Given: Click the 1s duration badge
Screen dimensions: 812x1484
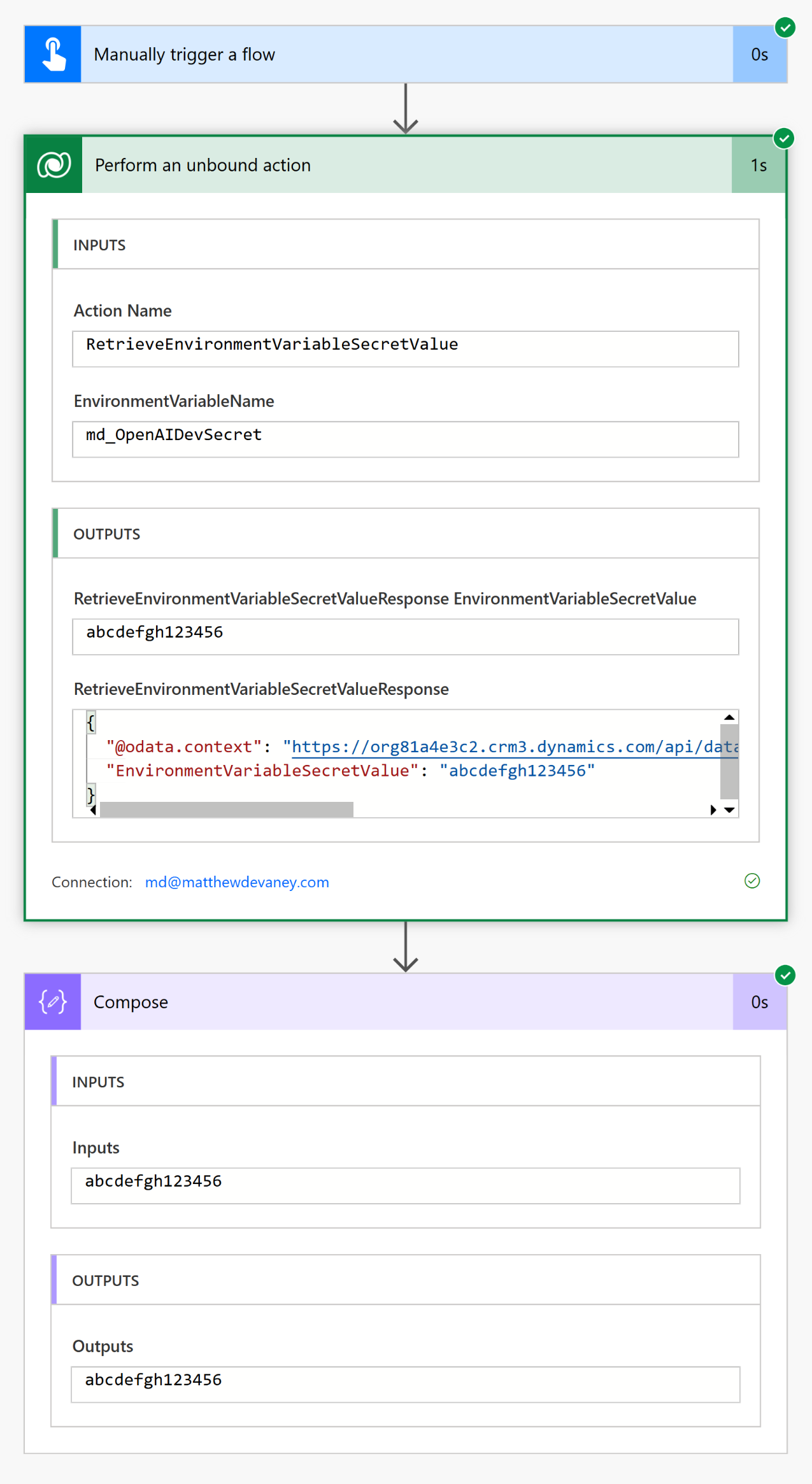Looking at the screenshot, I should (x=759, y=166).
